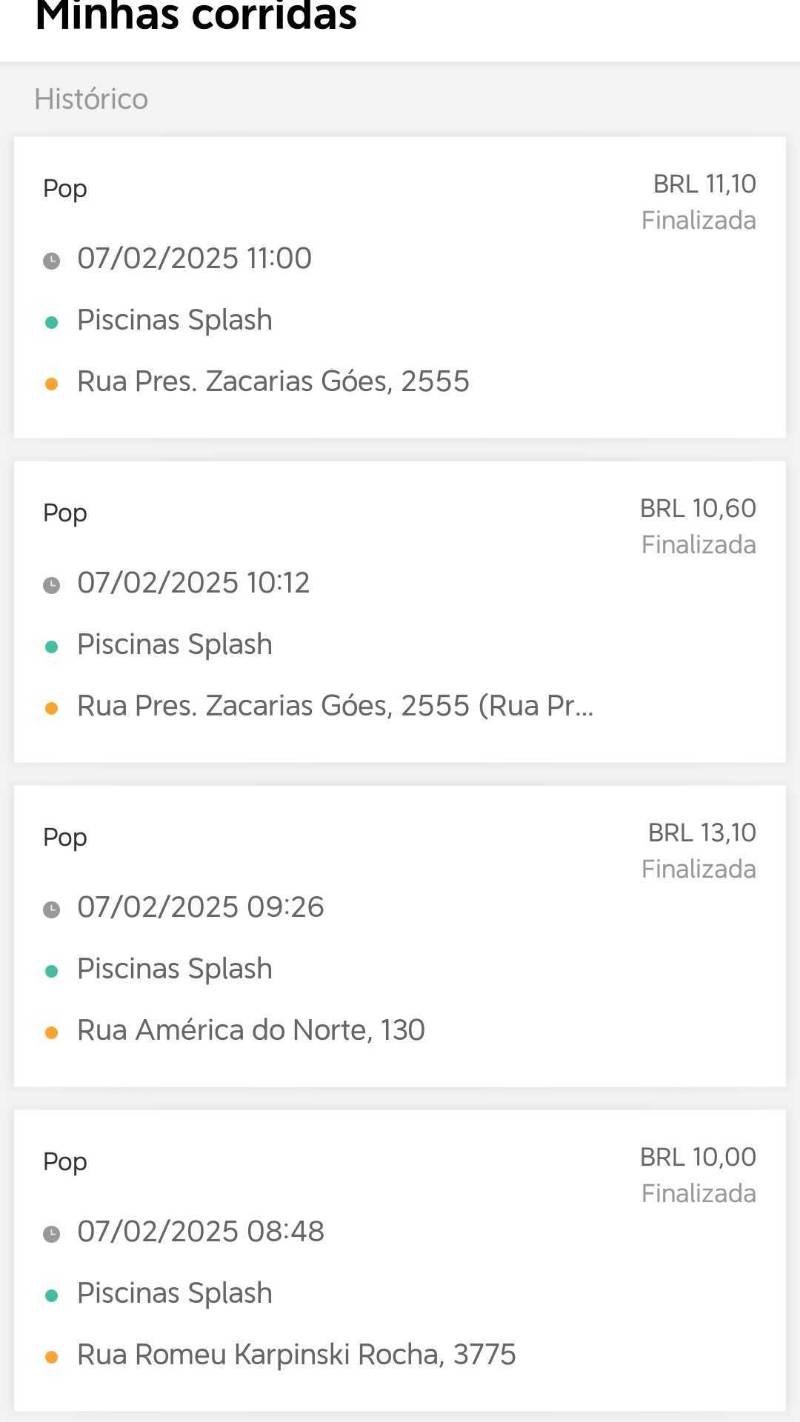Click clock icon beside 07/02/2025 08:48

coord(52,1233)
